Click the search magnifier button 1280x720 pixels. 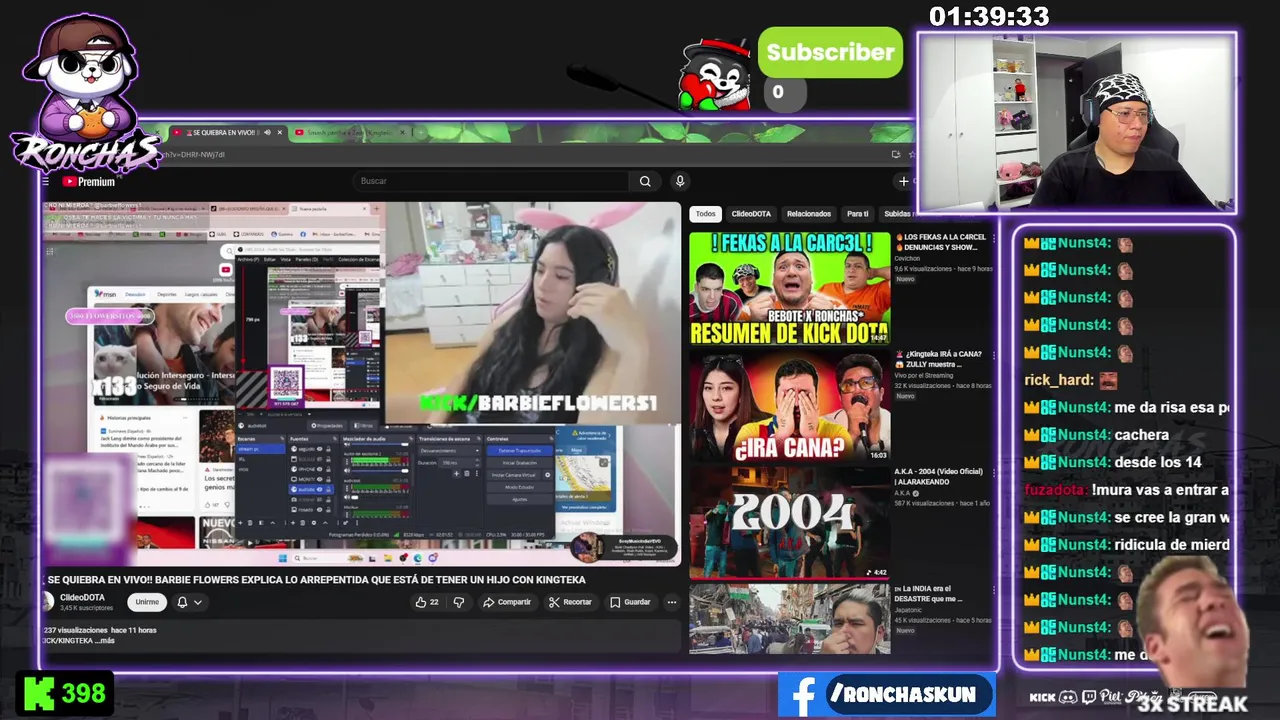pyautogui.click(x=645, y=181)
